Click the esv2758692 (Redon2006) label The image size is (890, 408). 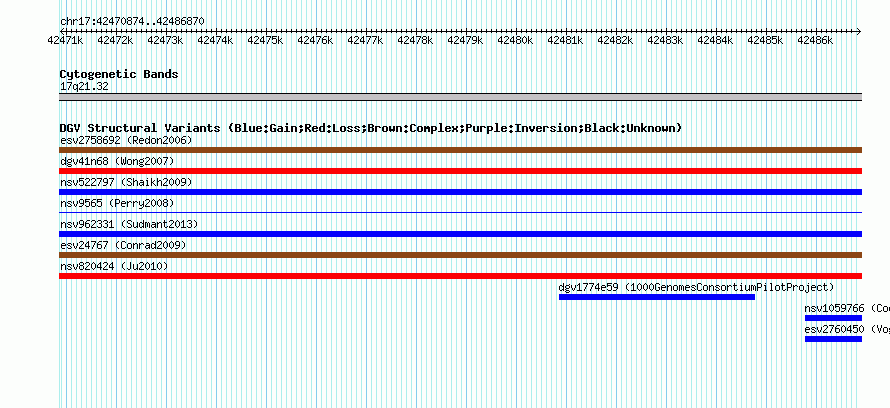coord(126,140)
